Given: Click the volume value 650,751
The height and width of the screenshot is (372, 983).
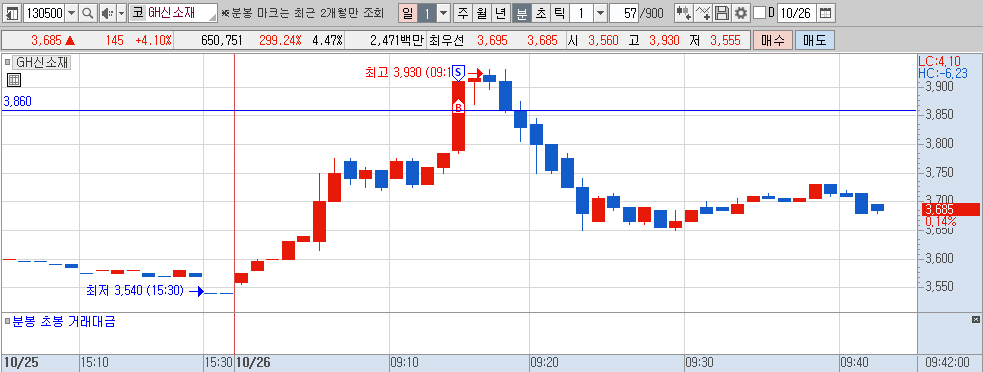Looking at the screenshot, I should coord(222,41).
